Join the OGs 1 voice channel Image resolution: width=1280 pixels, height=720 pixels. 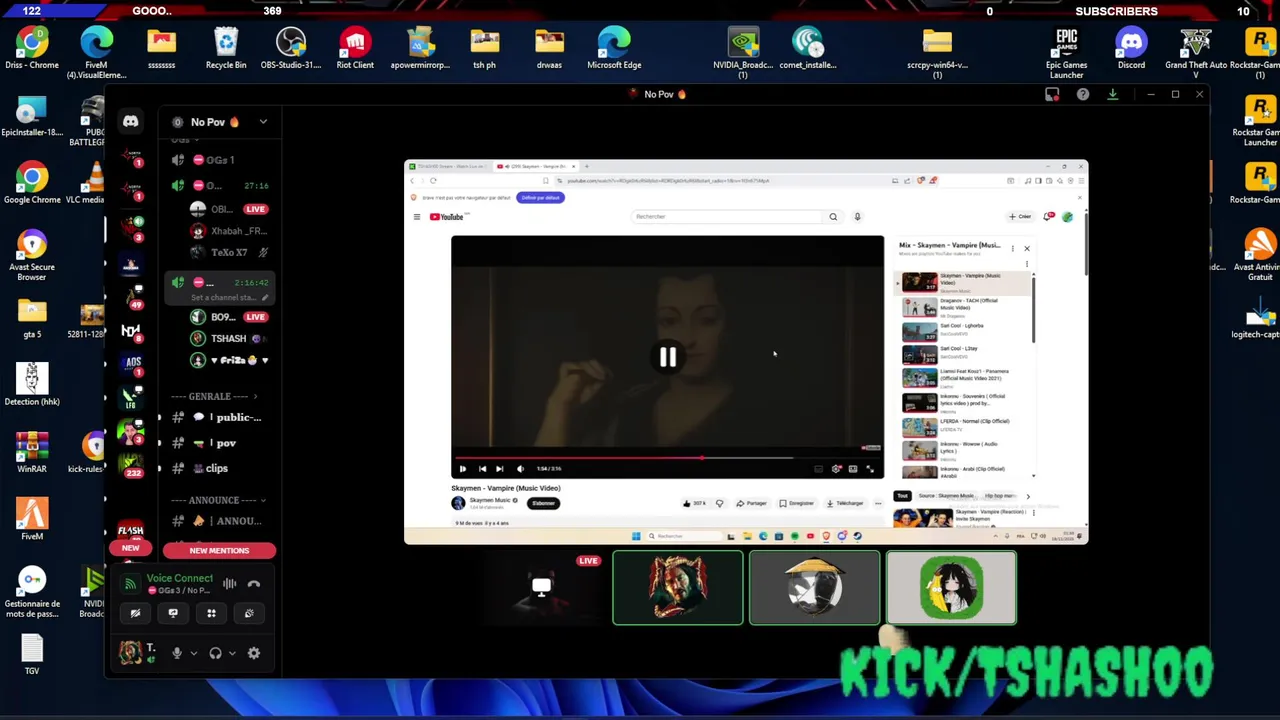tap(218, 160)
